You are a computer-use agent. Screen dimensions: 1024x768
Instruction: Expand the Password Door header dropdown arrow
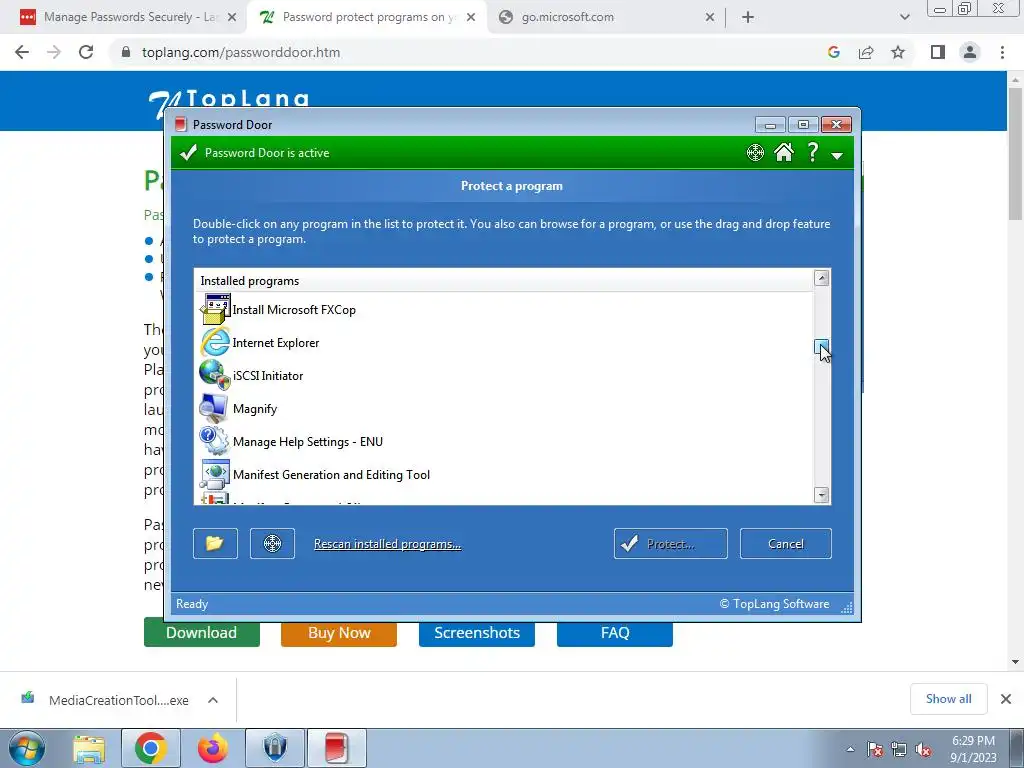(837, 155)
